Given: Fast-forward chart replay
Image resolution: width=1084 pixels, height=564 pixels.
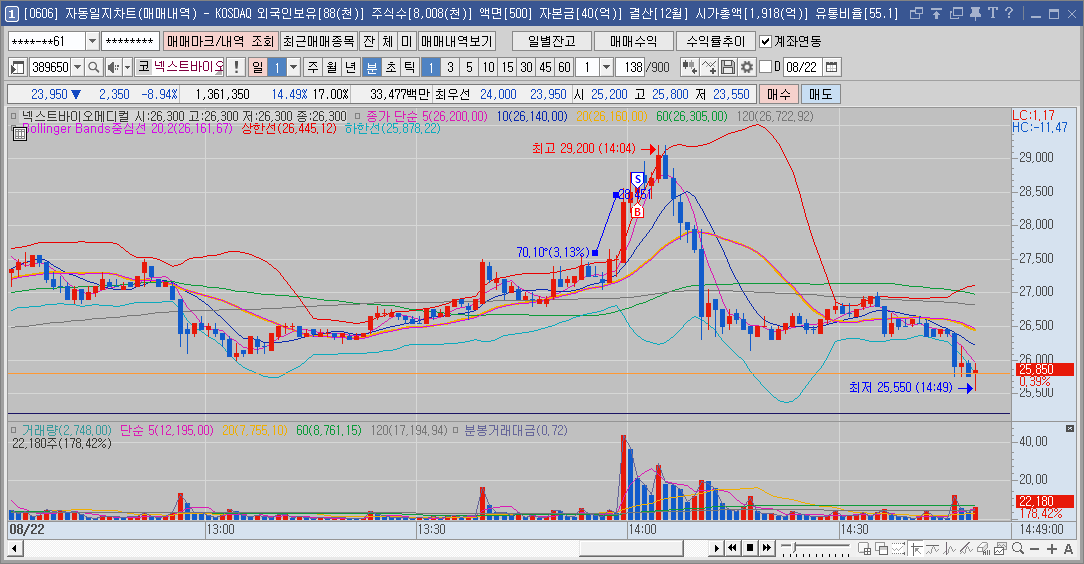Looking at the screenshot, I should click(x=767, y=548).
